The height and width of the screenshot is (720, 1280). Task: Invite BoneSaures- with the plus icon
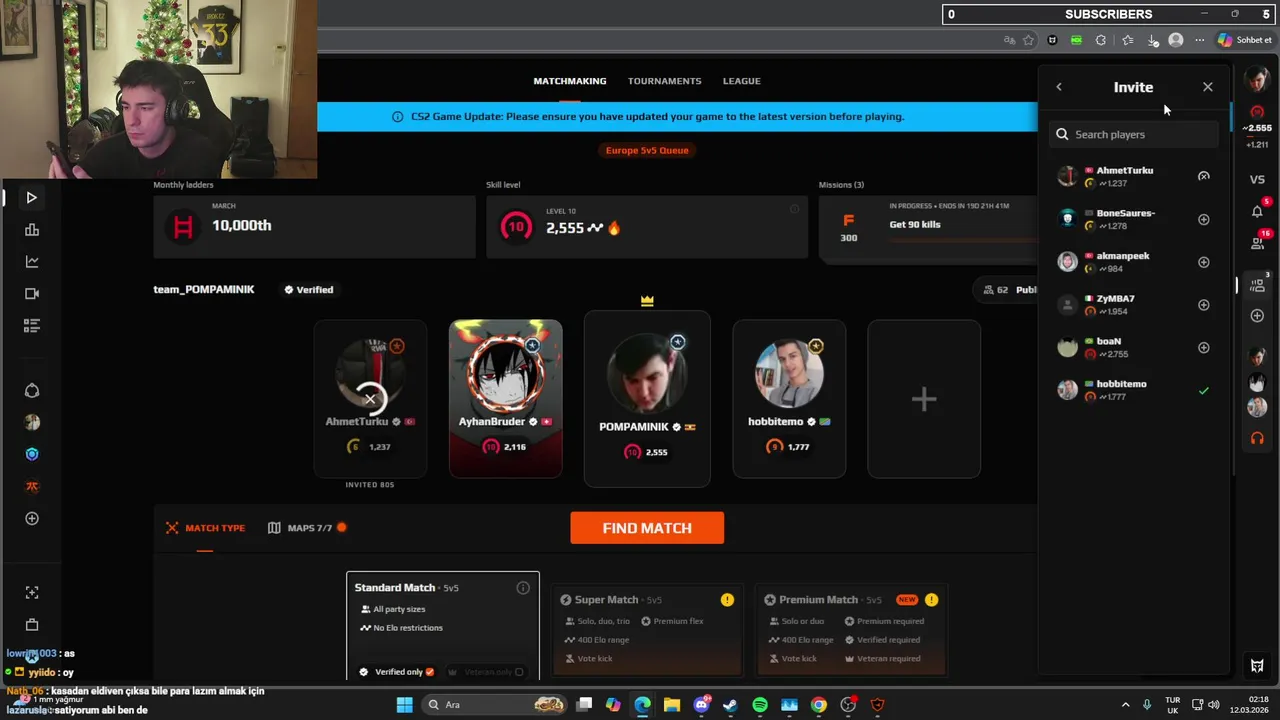1204,219
